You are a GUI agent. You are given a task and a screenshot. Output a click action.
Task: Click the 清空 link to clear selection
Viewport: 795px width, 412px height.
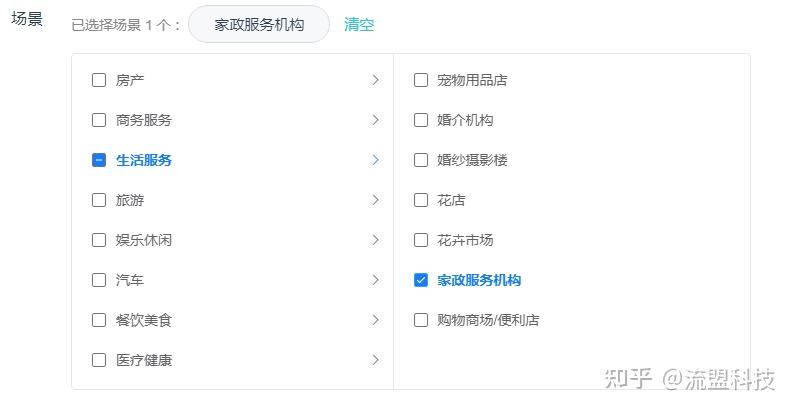point(359,25)
